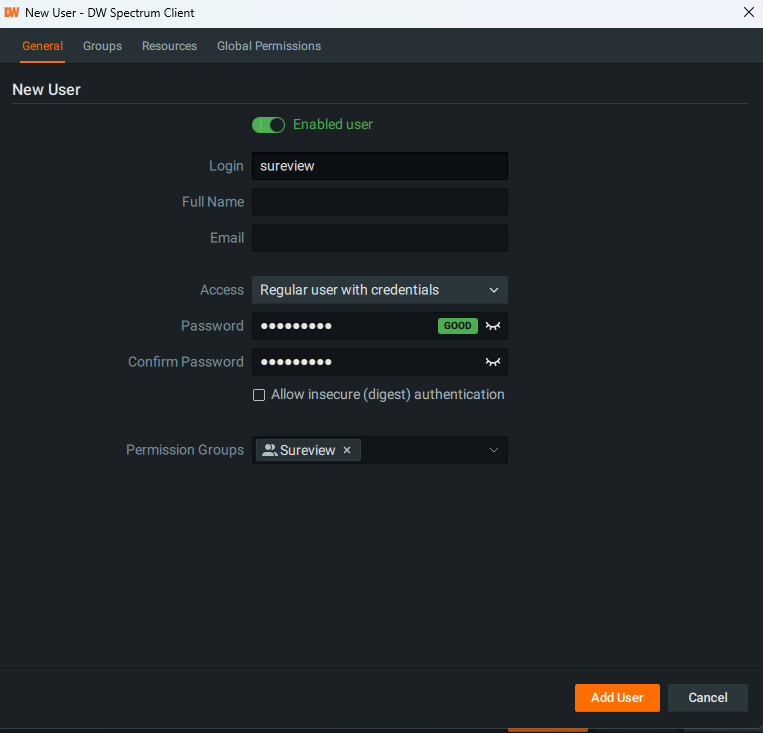Toggle the Enabled user switch
Image resolution: width=763 pixels, height=733 pixels.
tap(268, 125)
